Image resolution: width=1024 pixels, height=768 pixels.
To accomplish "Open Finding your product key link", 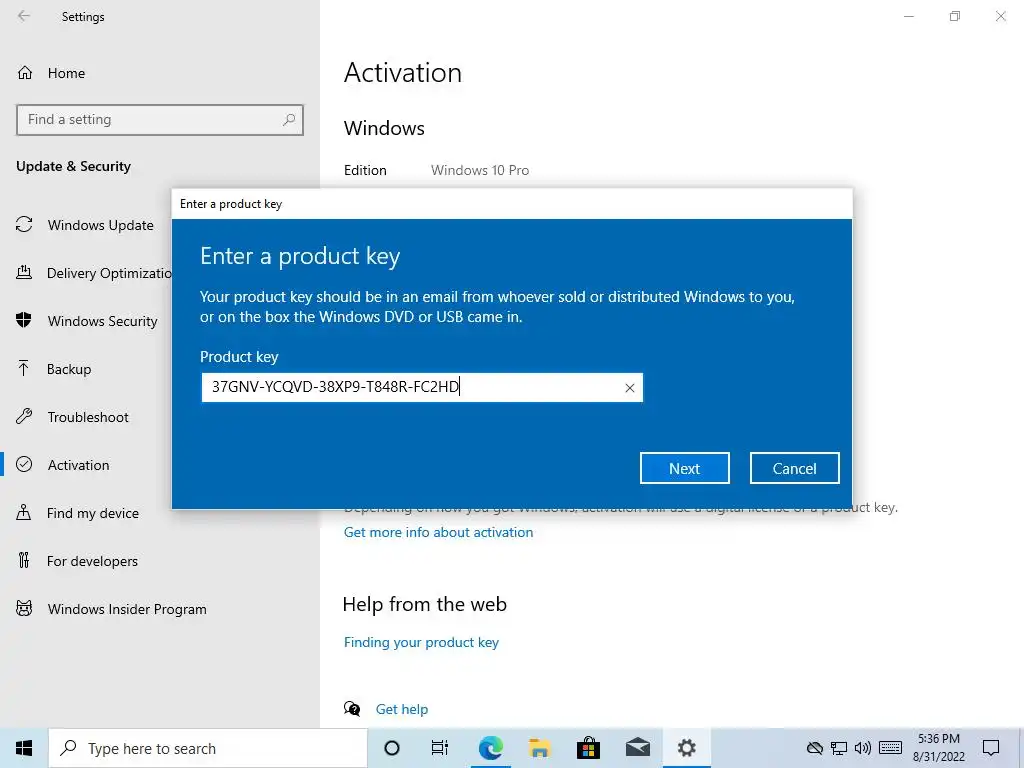I will click(x=421, y=643).
